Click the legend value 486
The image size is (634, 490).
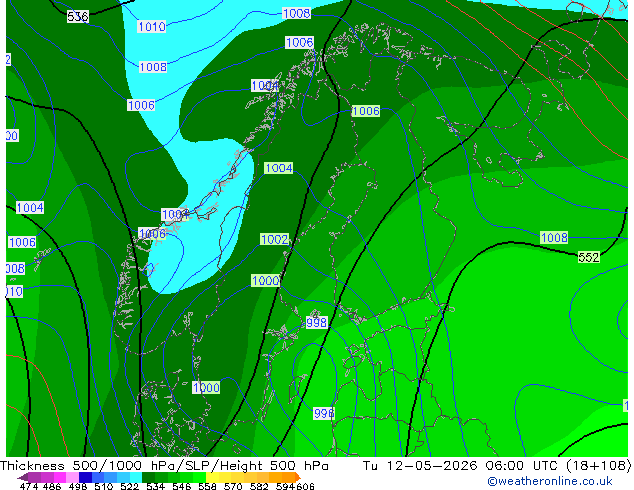52,486
